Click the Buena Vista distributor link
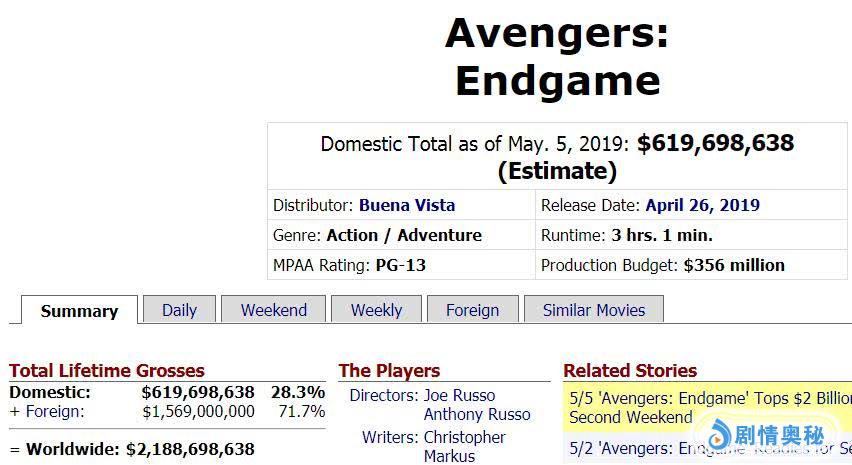The width and height of the screenshot is (852, 465). 407,205
